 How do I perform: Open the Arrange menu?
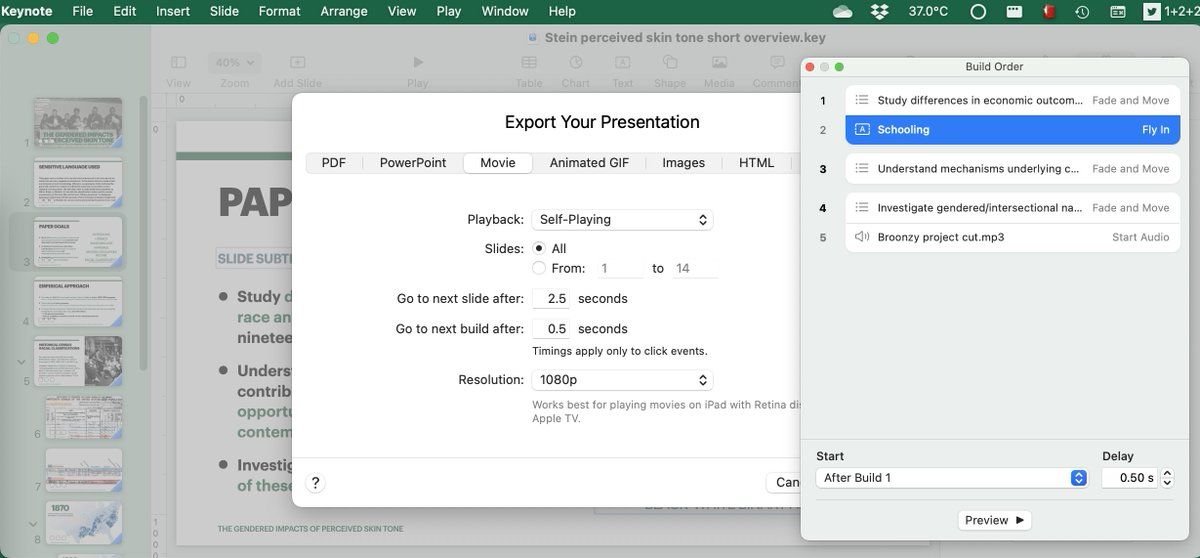pyautogui.click(x=343, y=11)
